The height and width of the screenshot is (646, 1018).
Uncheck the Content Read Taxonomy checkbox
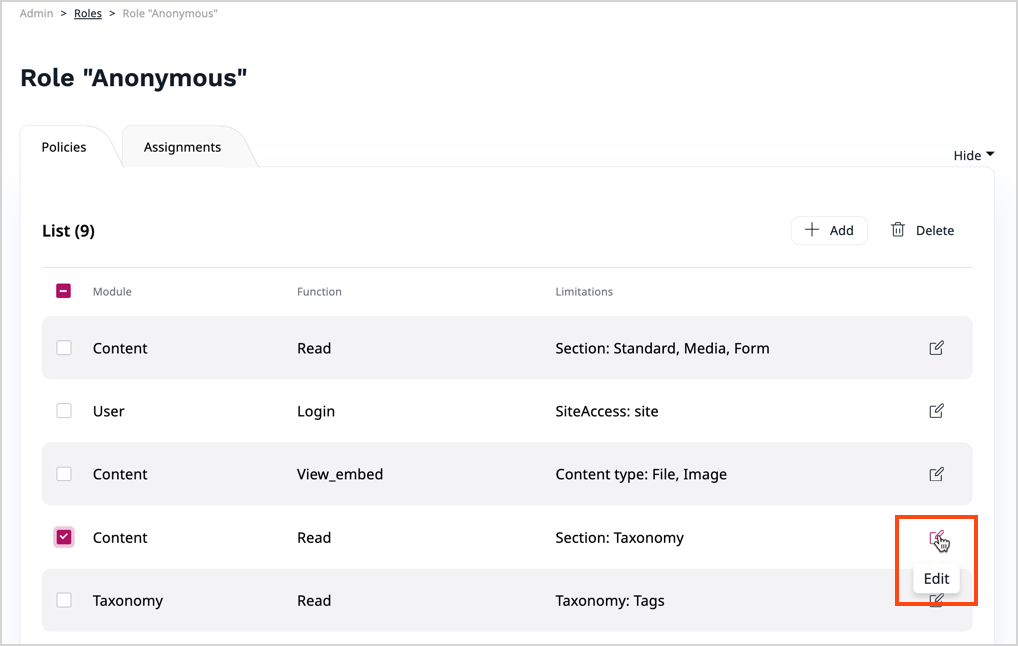(x=64, y=537)
